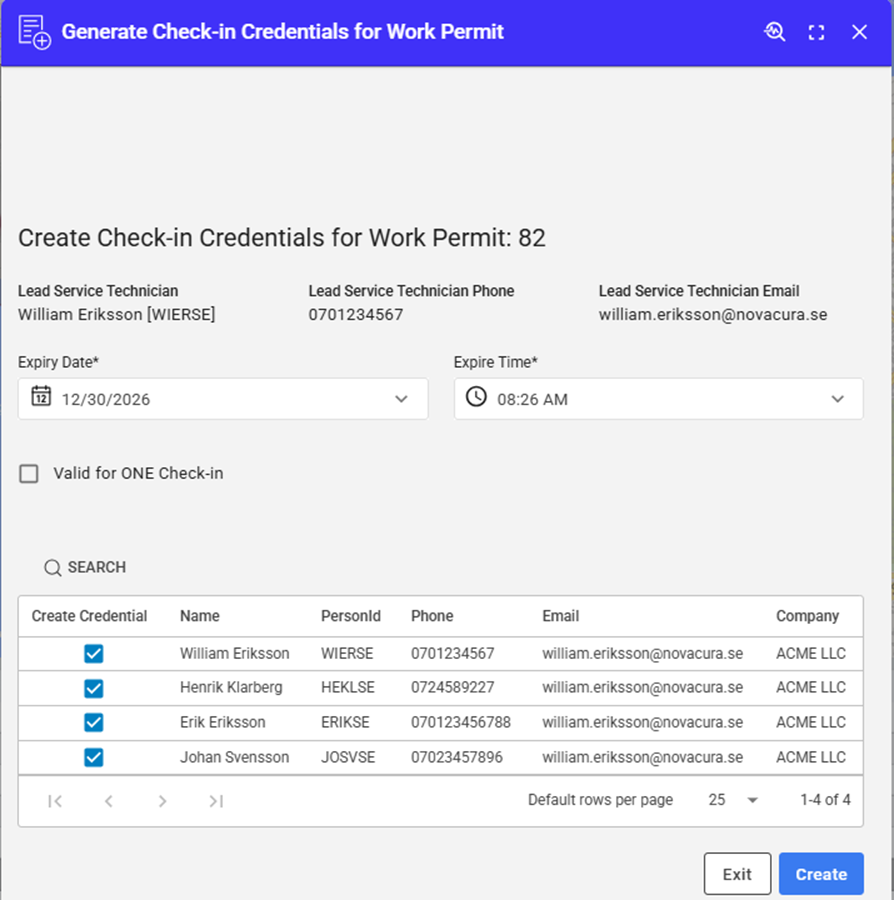Image resolution: width=894 pixels, height=900 pixels.
Task: Open the Expiry Date dropdown arrow
Action: 401,399
